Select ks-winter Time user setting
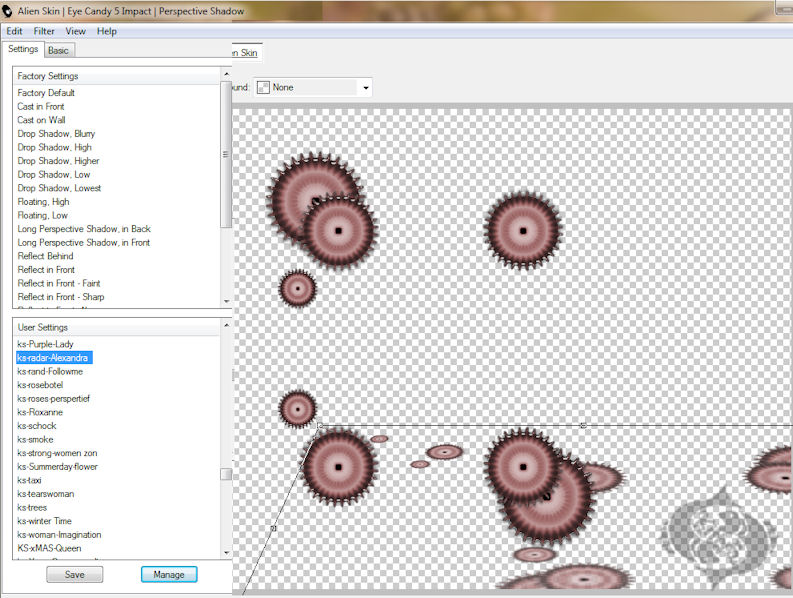 click(45, 522)
